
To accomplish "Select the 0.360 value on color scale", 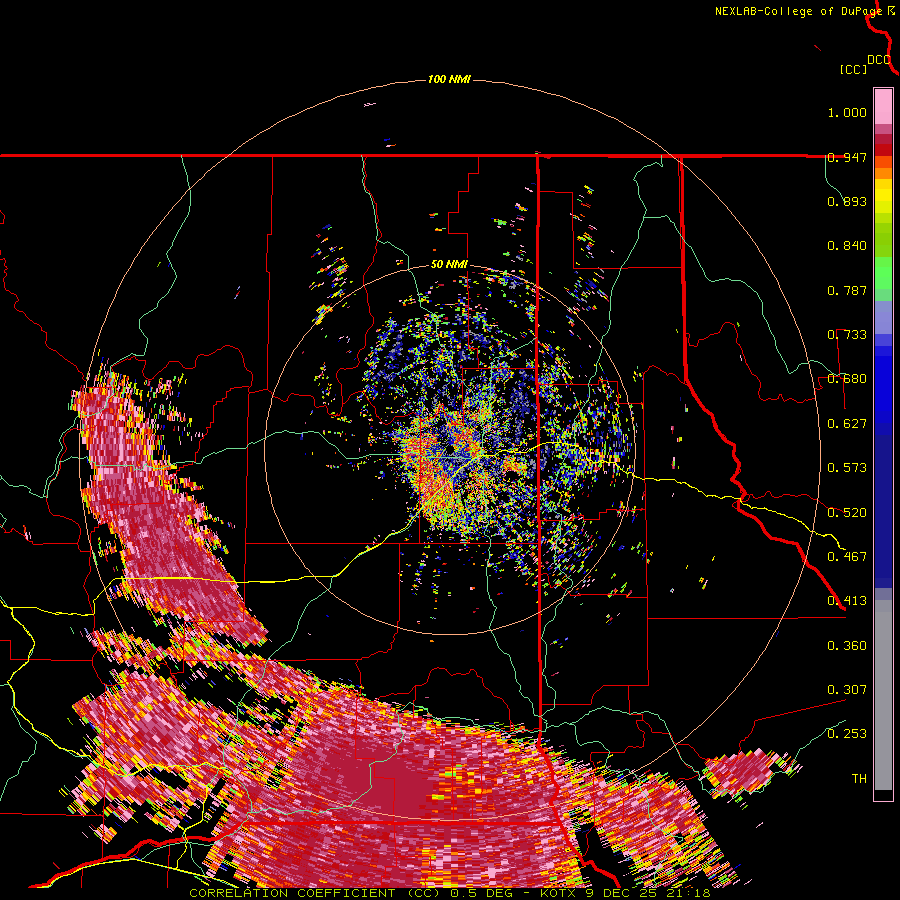I will [x=847, y=646].
